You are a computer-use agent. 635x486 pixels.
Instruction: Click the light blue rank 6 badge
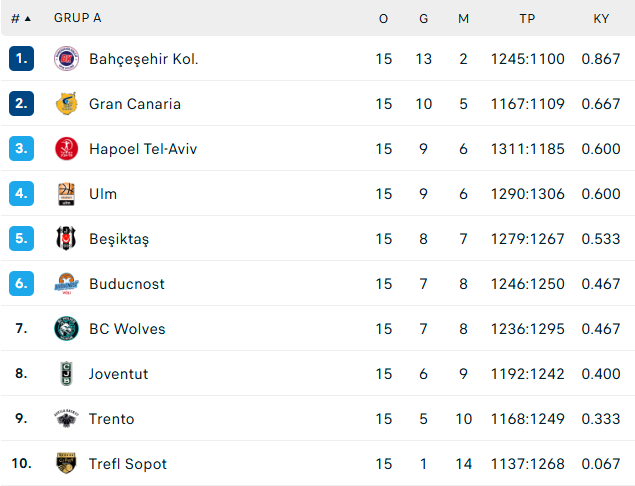coord(21,284)
